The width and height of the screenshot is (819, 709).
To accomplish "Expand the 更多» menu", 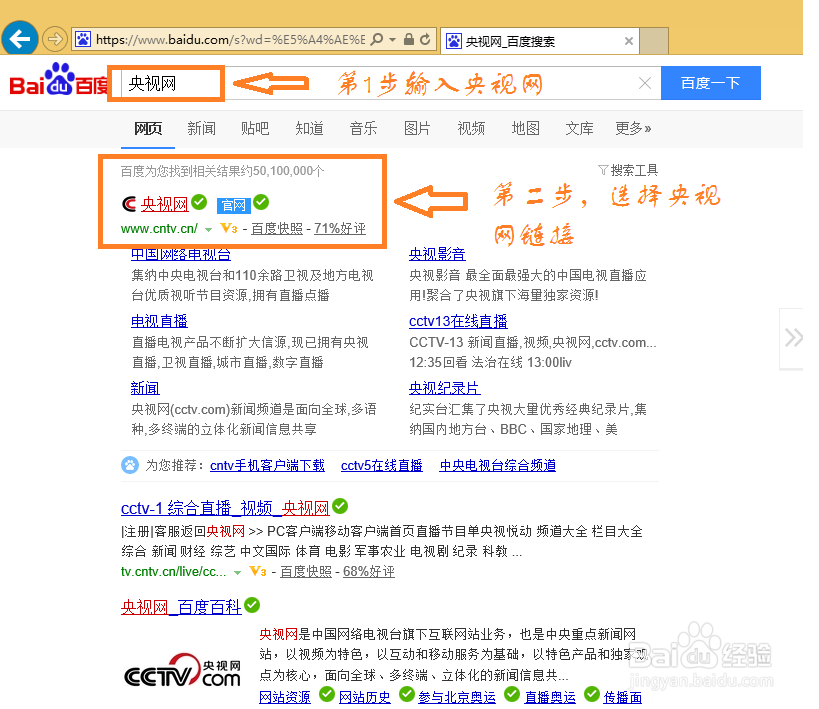I will [x=633, y=129].
